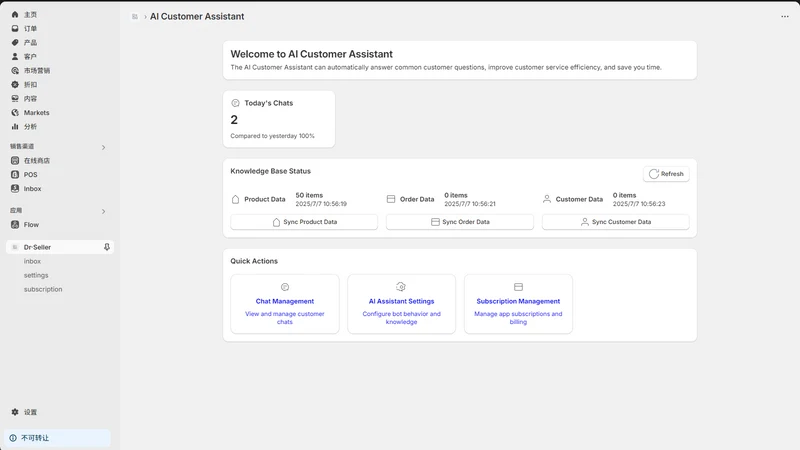
Task: Open the AI Assistant Settings card
Action: pos(402,304)
